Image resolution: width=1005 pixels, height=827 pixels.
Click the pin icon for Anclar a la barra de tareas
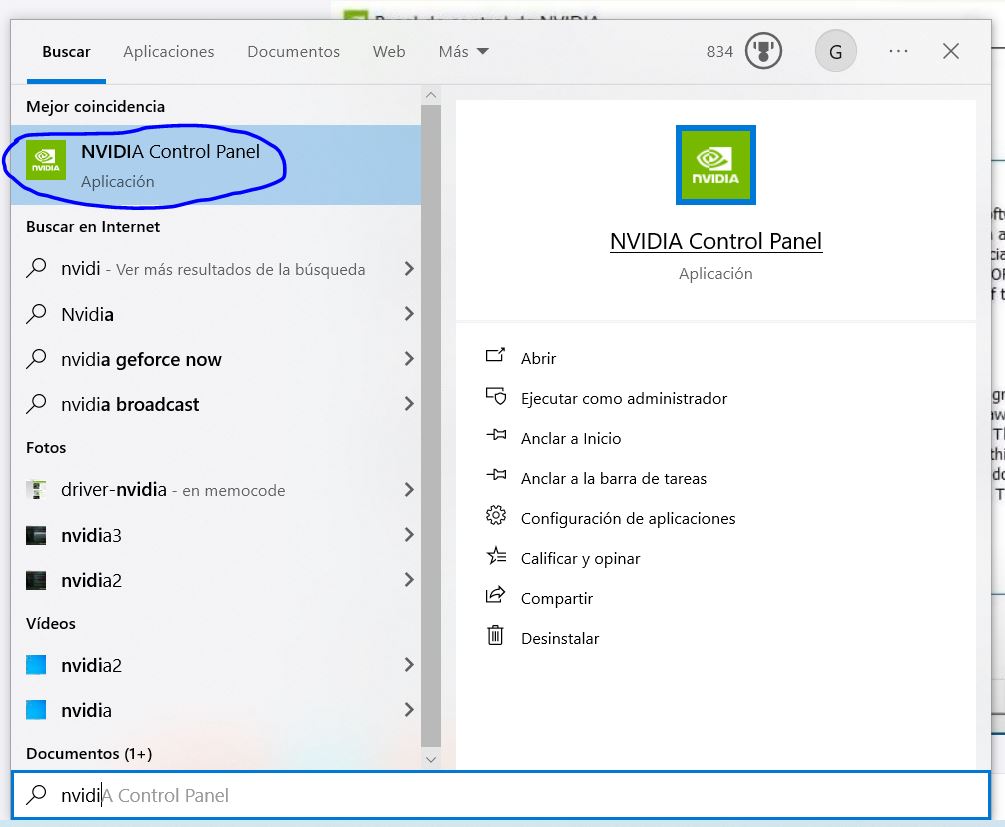[495, 475]
